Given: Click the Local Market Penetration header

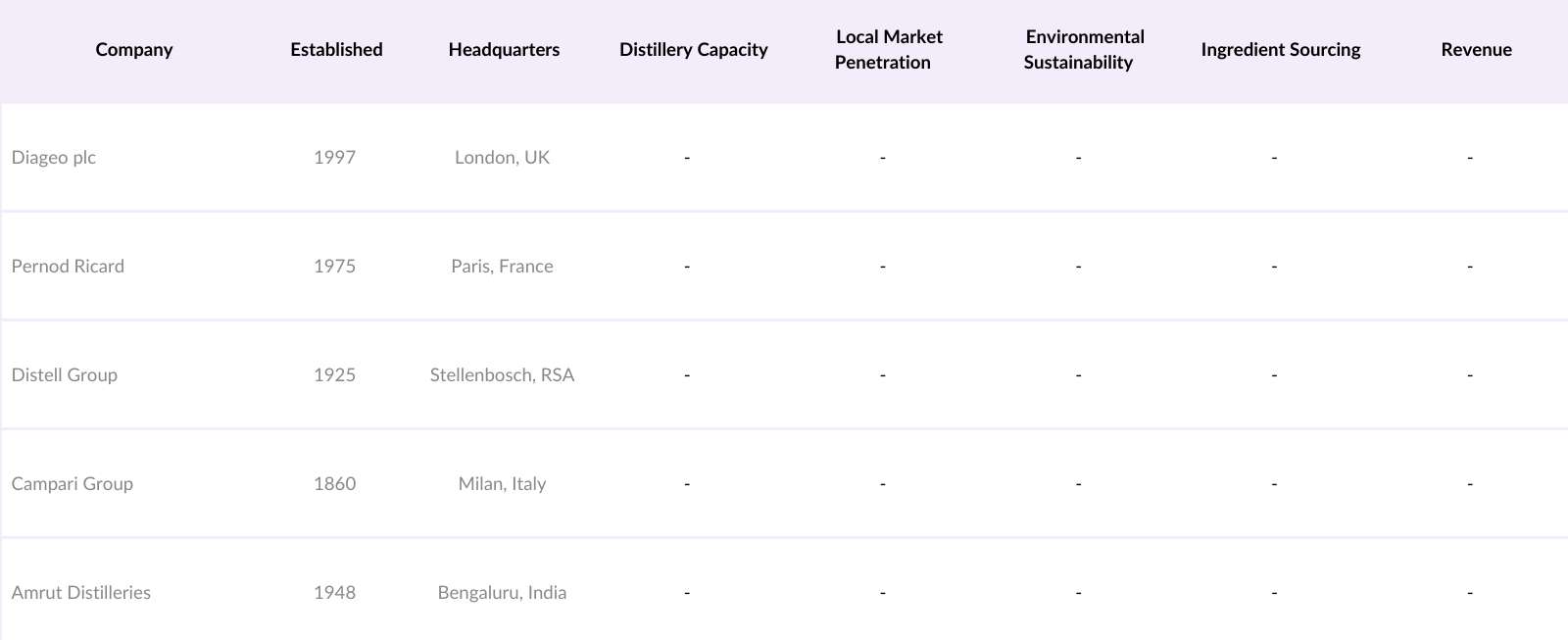Looking at the screenshot, I should 888,49.
